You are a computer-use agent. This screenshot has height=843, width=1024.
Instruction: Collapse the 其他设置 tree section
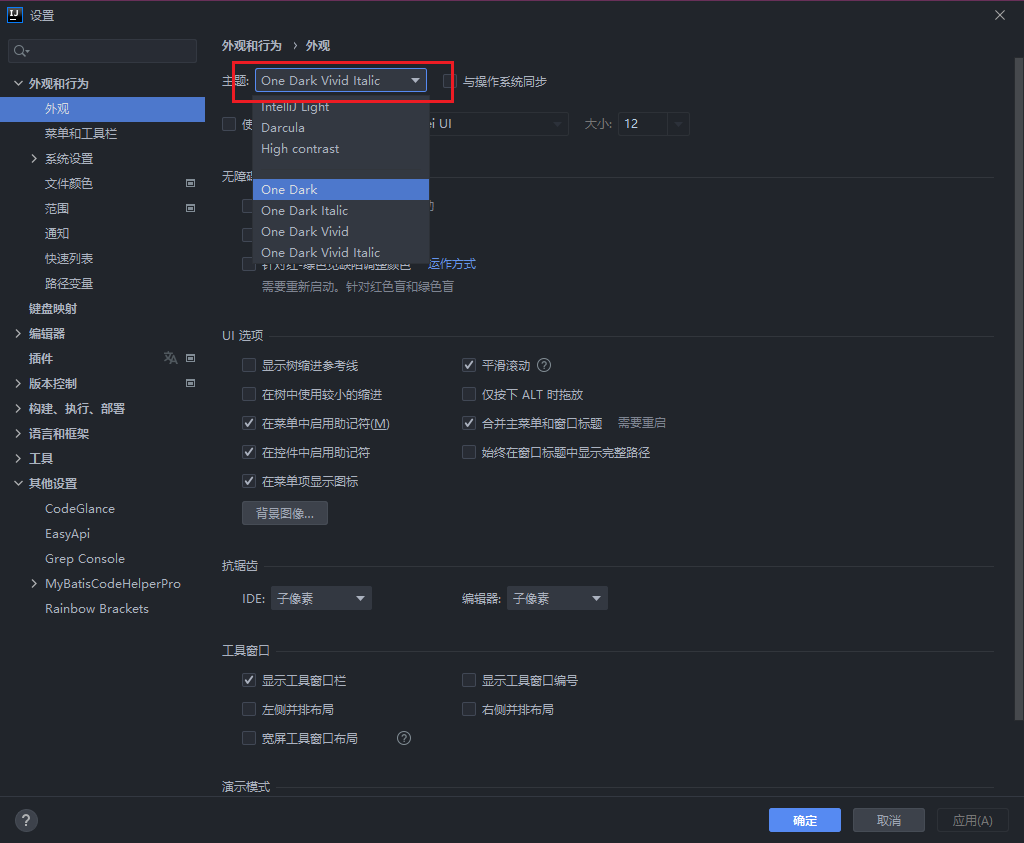point(18,483)
